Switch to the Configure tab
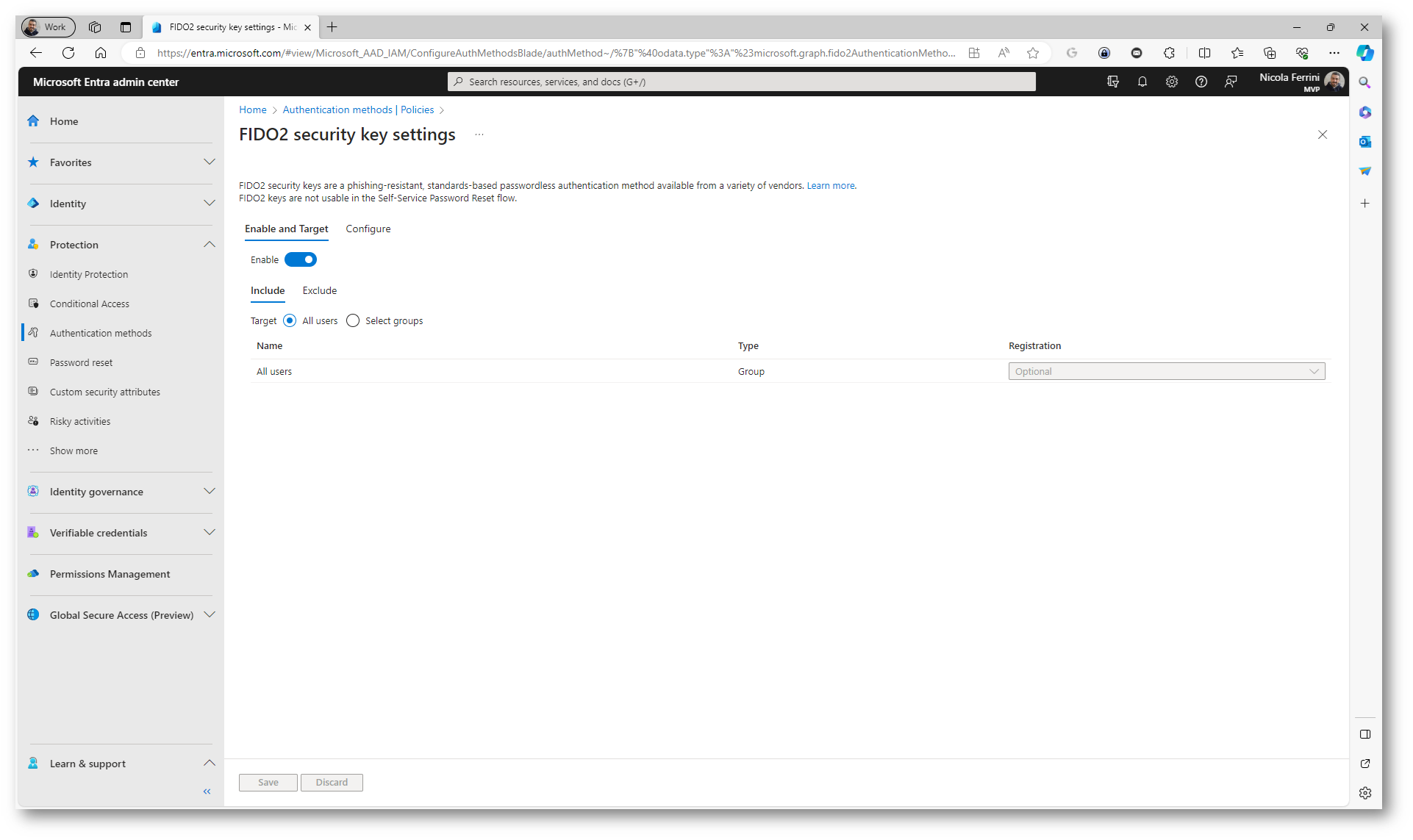The height and width of the screenshot is (840, 1413). [x=368, y=229]
